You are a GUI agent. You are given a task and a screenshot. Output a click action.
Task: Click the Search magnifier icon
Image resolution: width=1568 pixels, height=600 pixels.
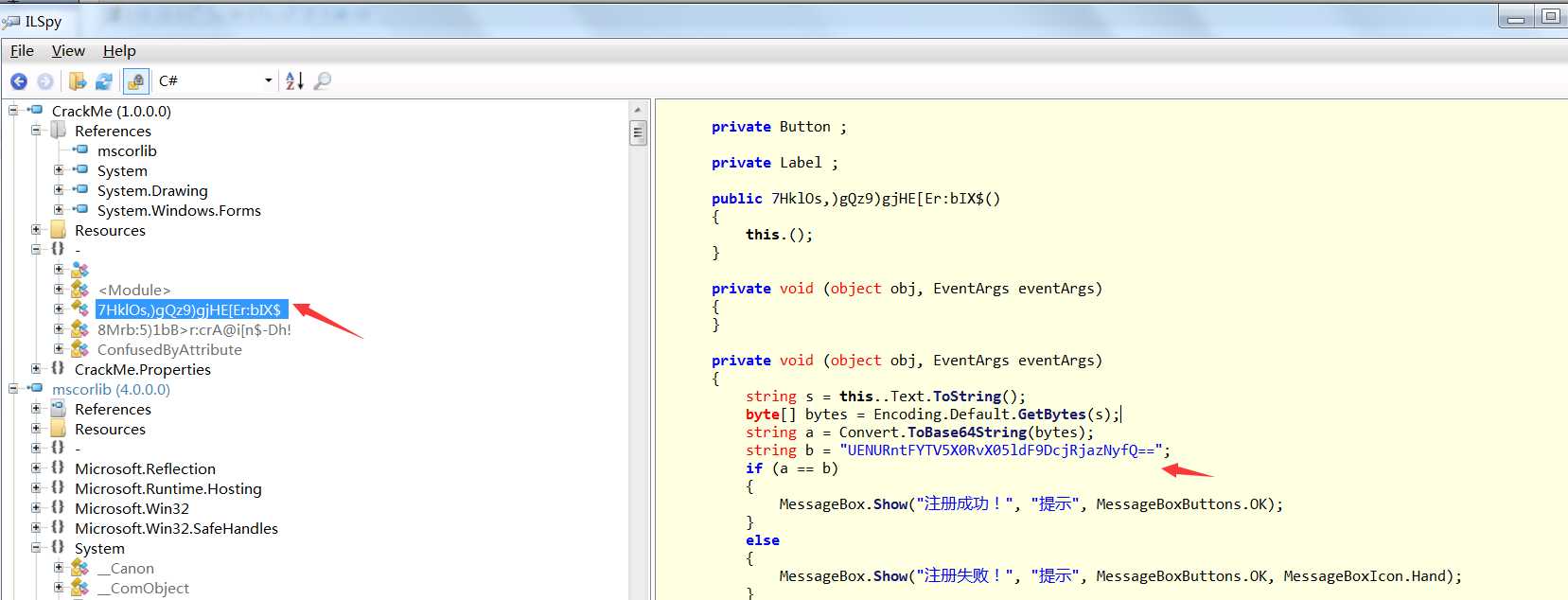tap(323, 81)
